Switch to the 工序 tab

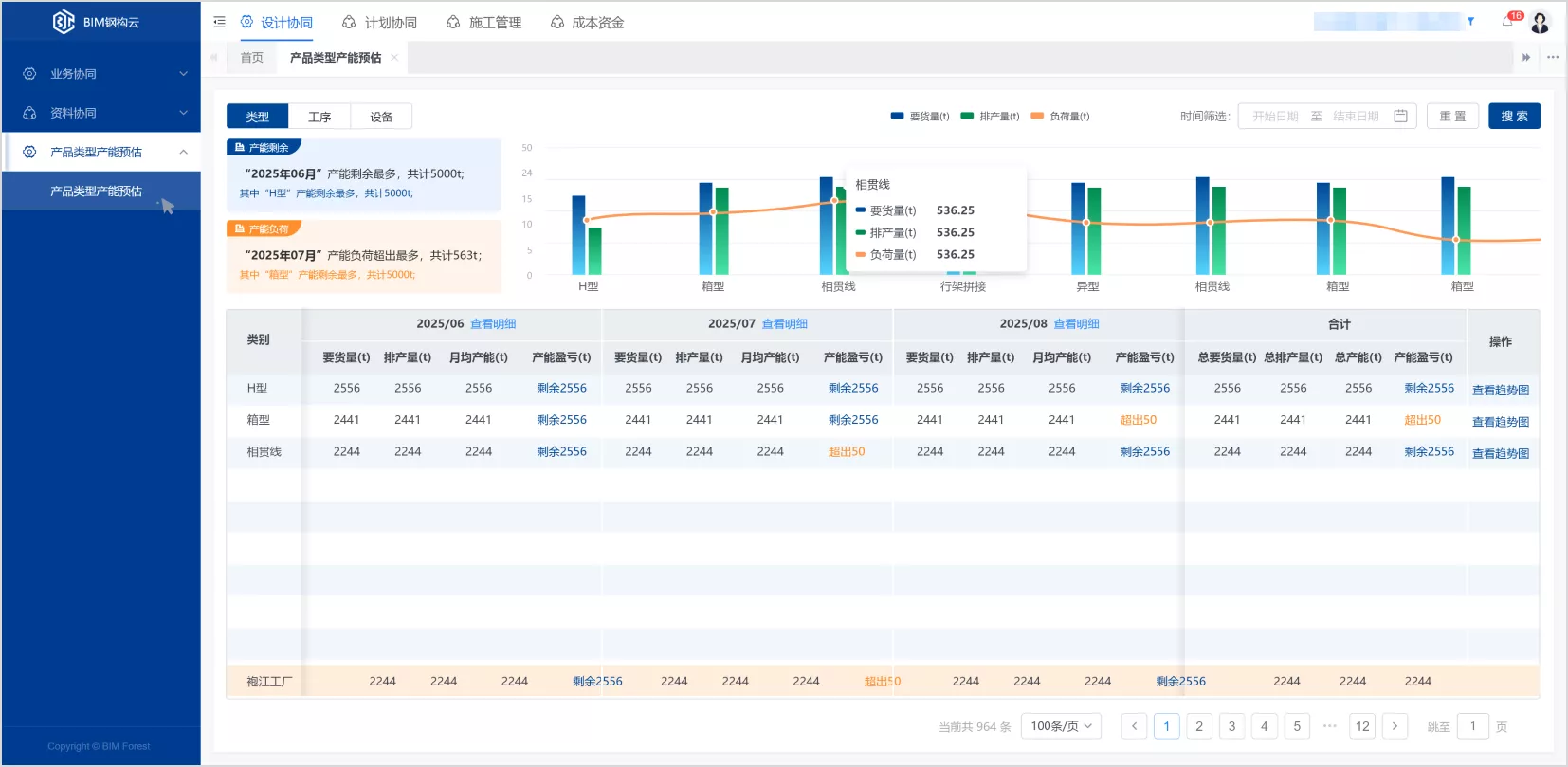tap(319, 117)
